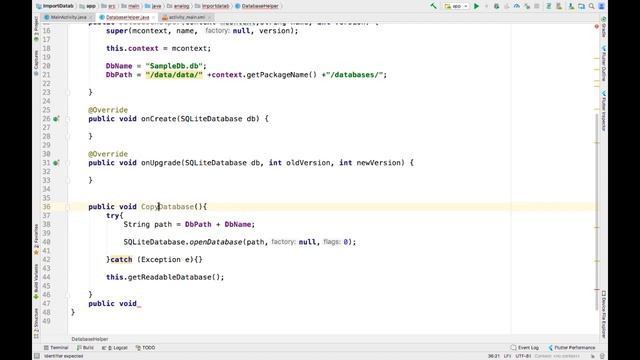Click the cursor position in status bar

pyautogui.click(x=493, y=356)
